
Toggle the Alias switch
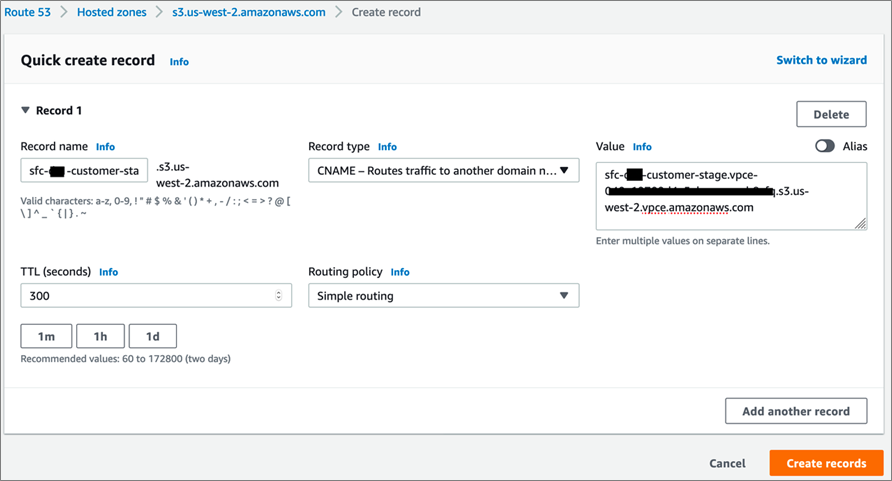coord(824,146)
